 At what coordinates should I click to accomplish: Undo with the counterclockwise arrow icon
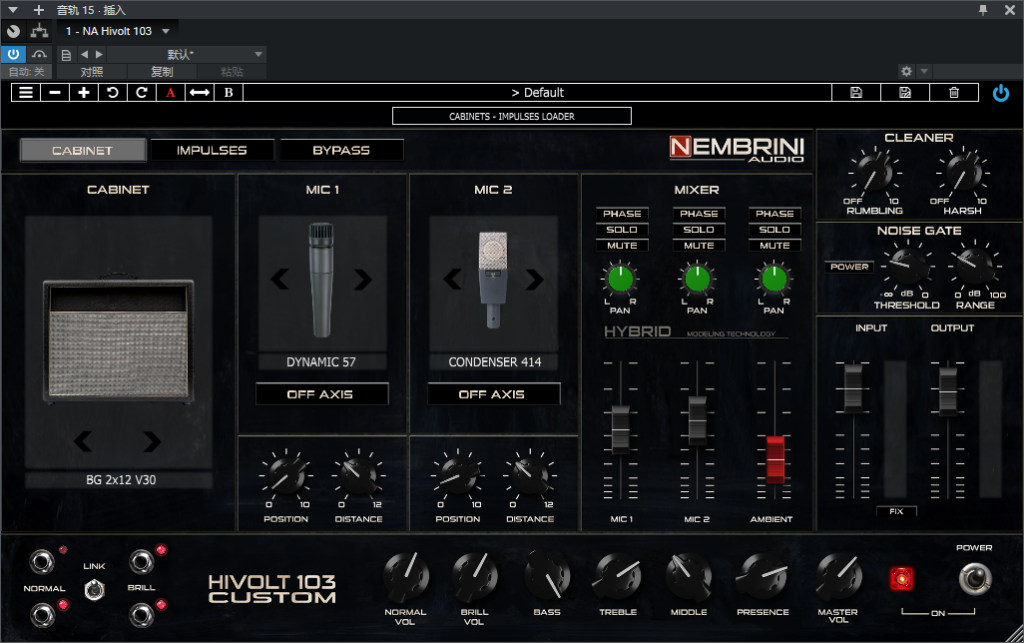tap(112, 93)
